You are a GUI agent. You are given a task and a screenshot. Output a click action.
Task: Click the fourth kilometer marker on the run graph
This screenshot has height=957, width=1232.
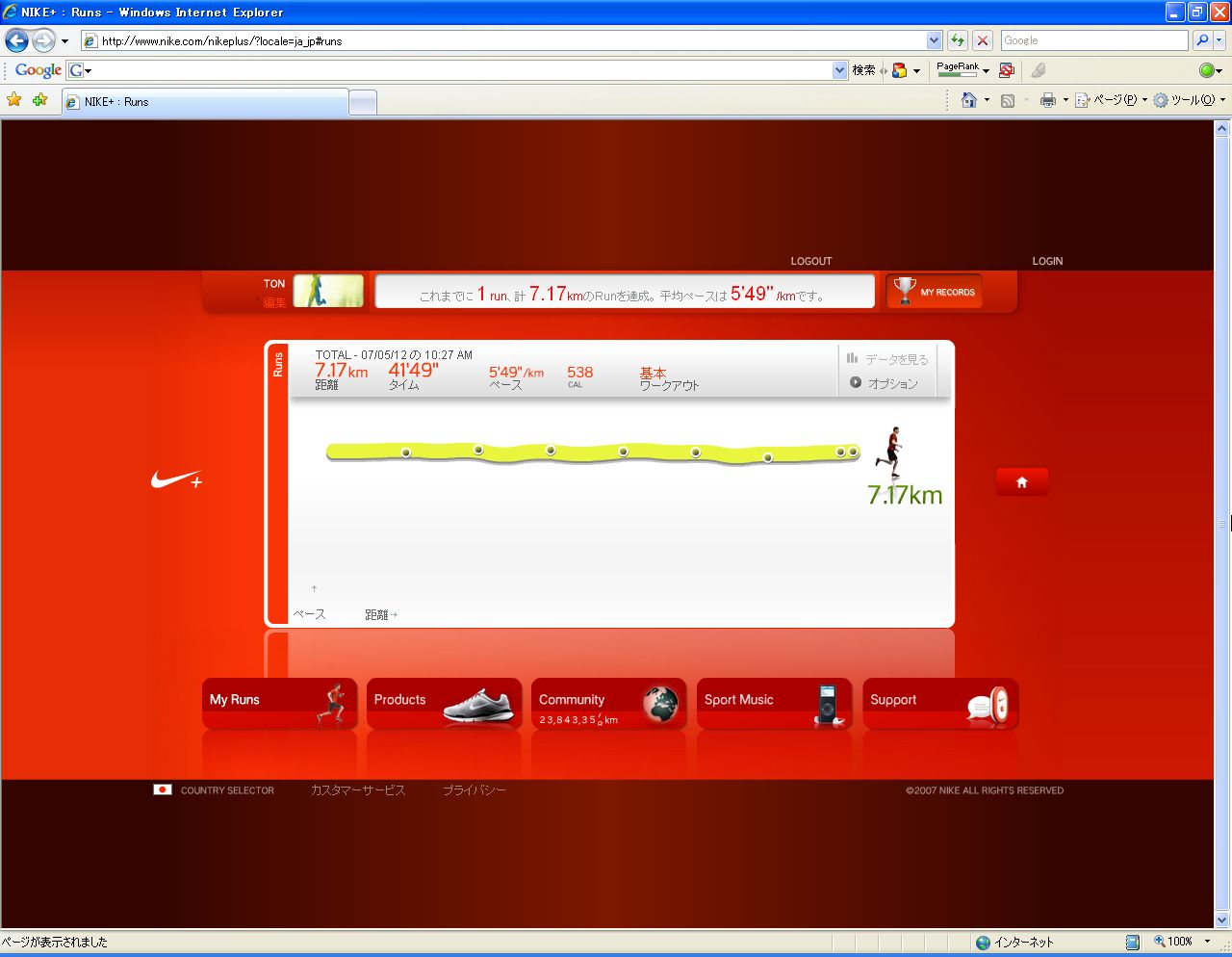[624, 452]
